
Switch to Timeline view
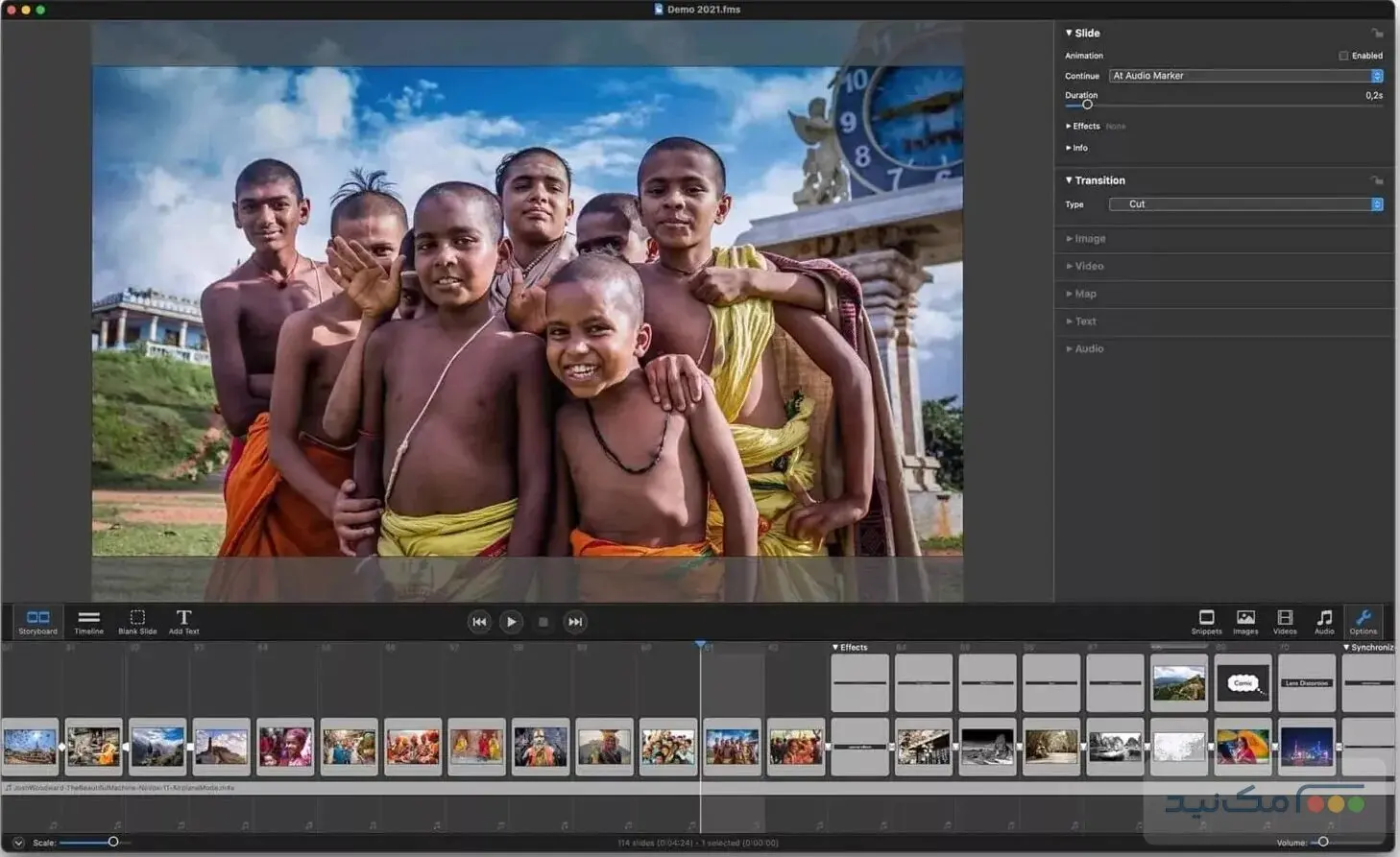[88, 621]
